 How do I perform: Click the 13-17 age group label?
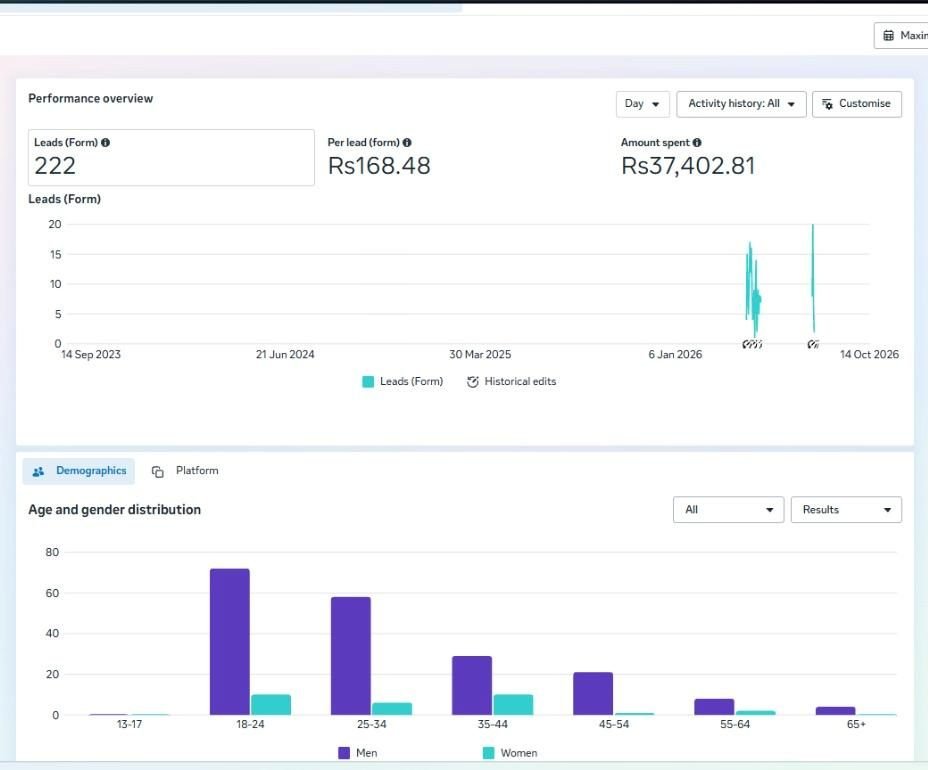[129, 724]
